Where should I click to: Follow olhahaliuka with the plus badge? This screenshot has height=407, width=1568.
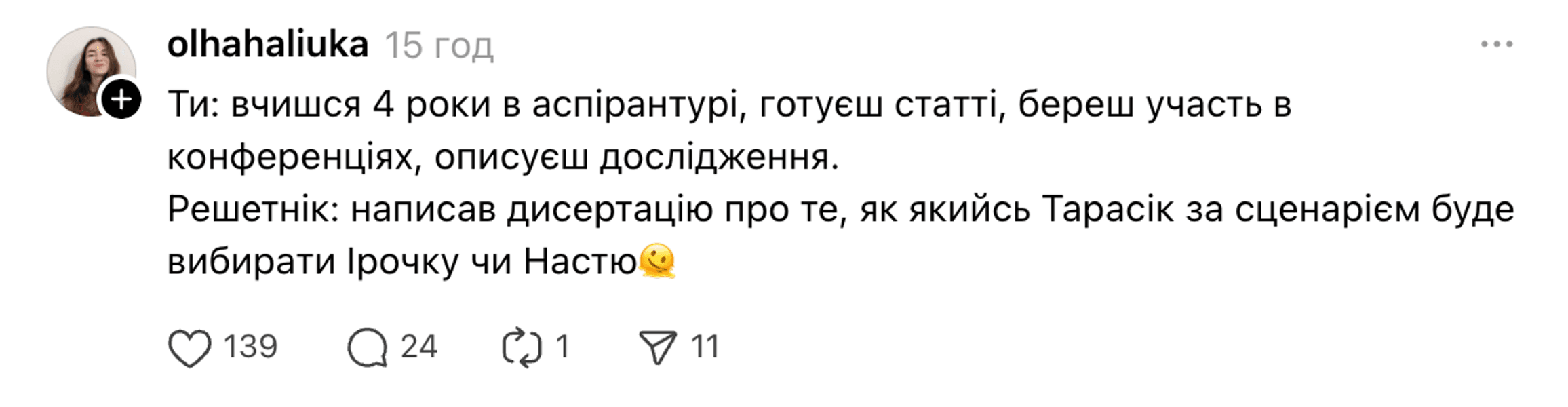[121, 100]
